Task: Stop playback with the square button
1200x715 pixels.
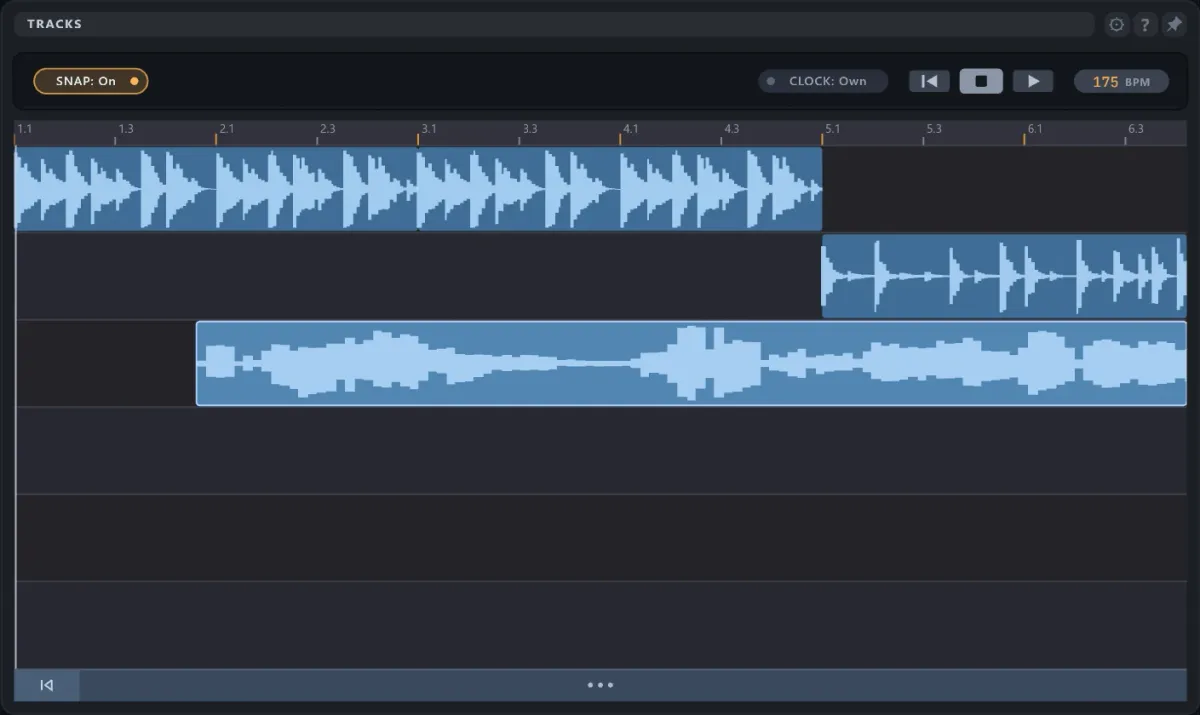Action: point(981,81)
